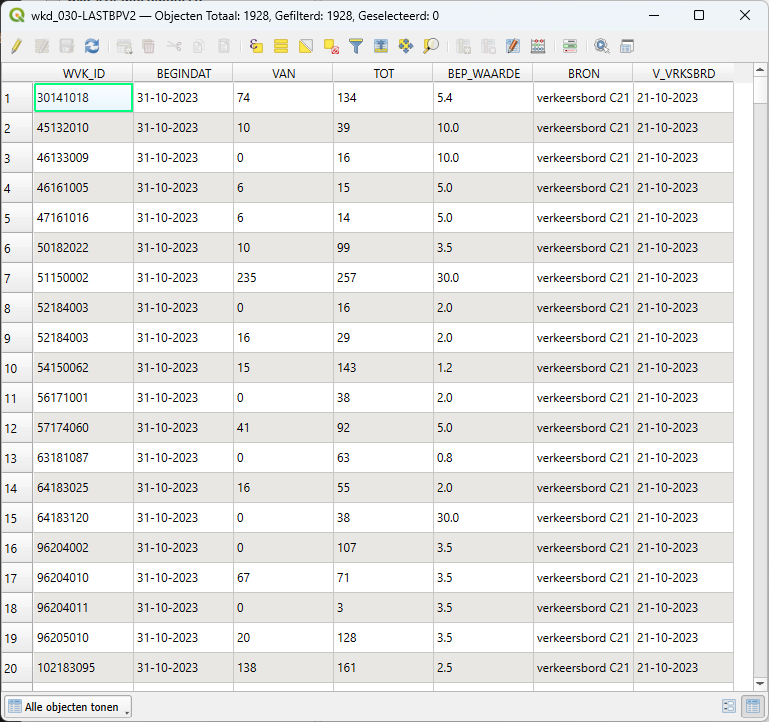Click the BEP_WAARDE cell with value 0.8

484,458
